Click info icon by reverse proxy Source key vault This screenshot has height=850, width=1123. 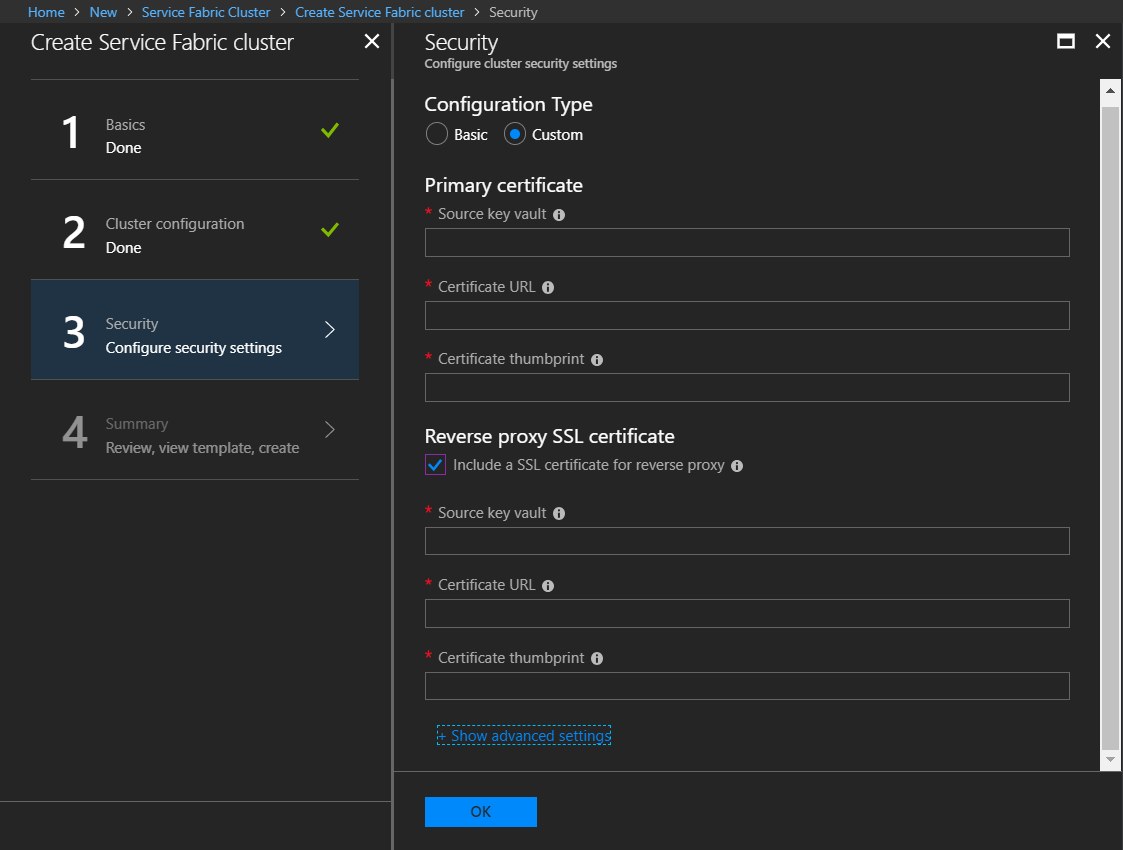point(559,514)
